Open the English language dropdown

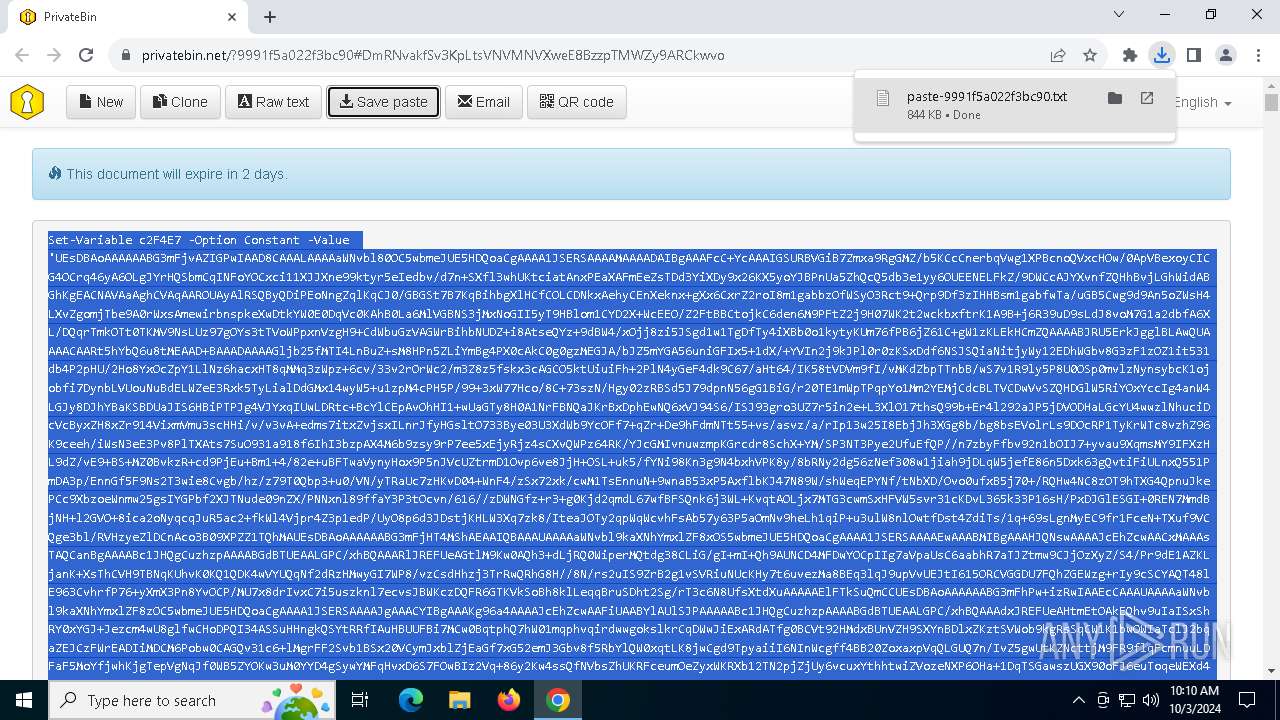[1202, 102]
